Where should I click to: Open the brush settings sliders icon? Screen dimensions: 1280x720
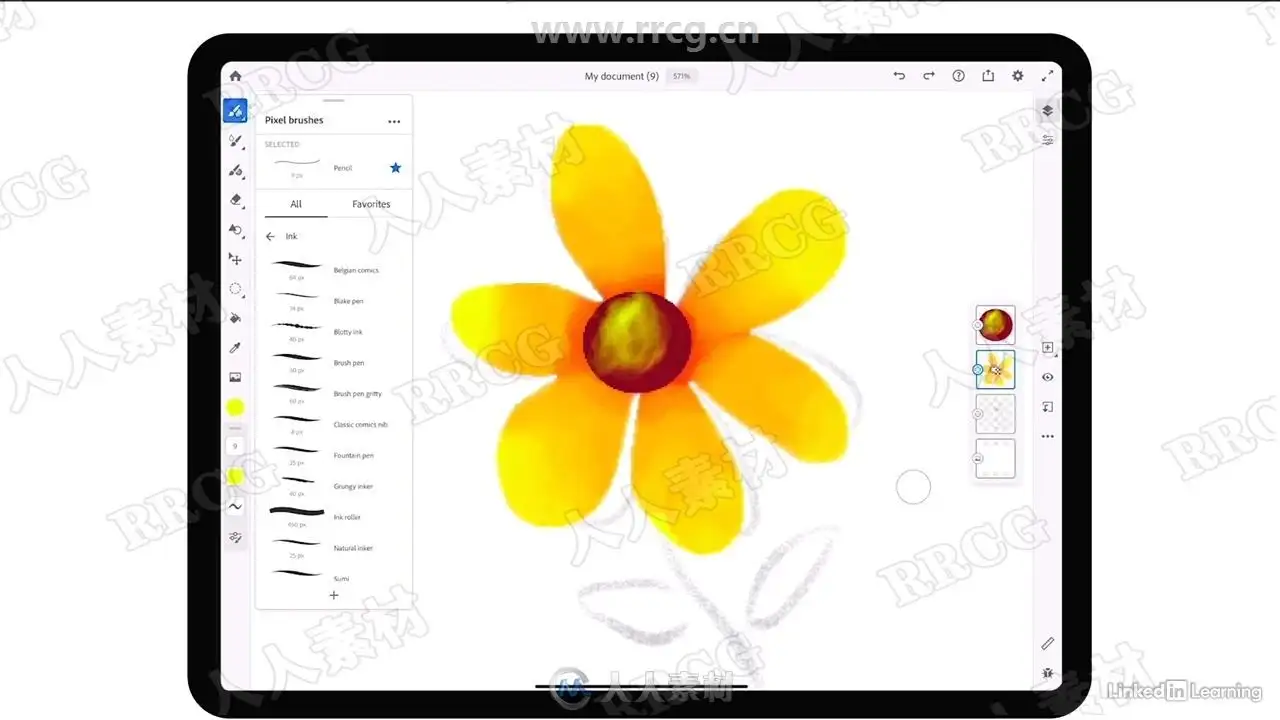point(235,537)
